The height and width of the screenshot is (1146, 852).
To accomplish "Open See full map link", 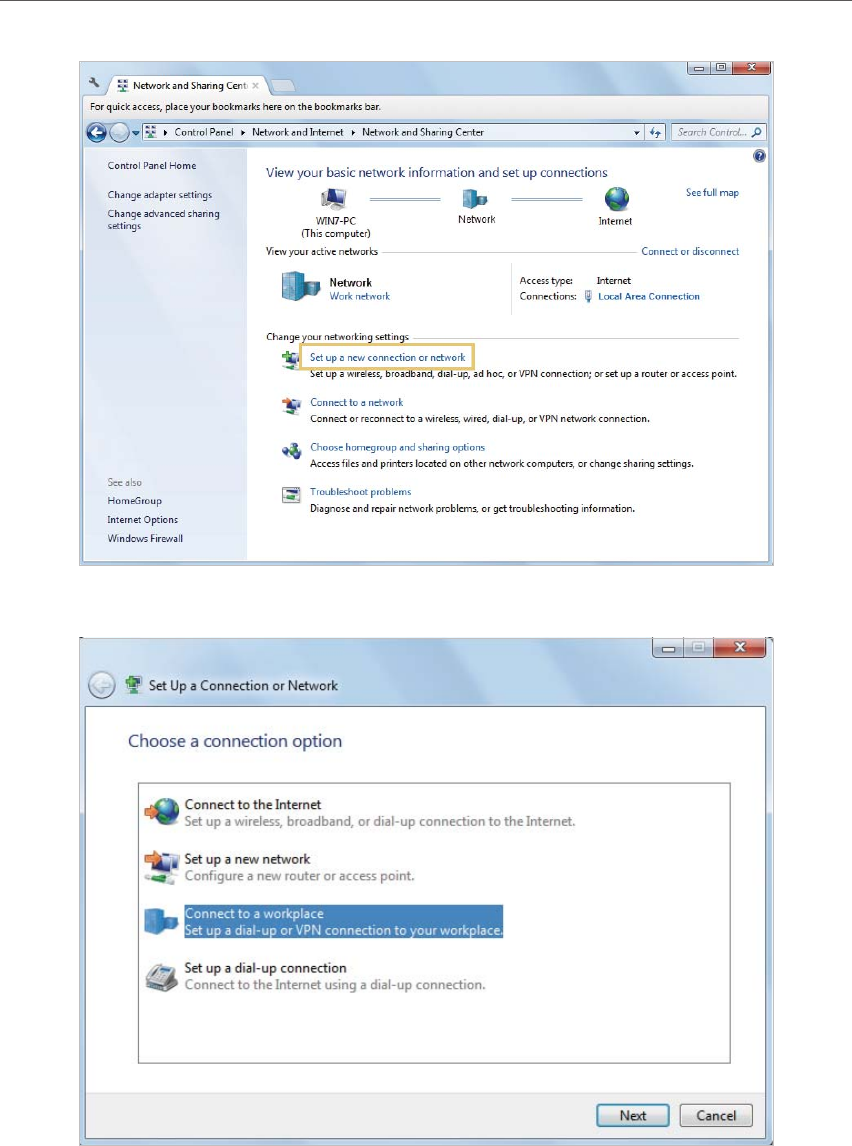I will (712, 193).
